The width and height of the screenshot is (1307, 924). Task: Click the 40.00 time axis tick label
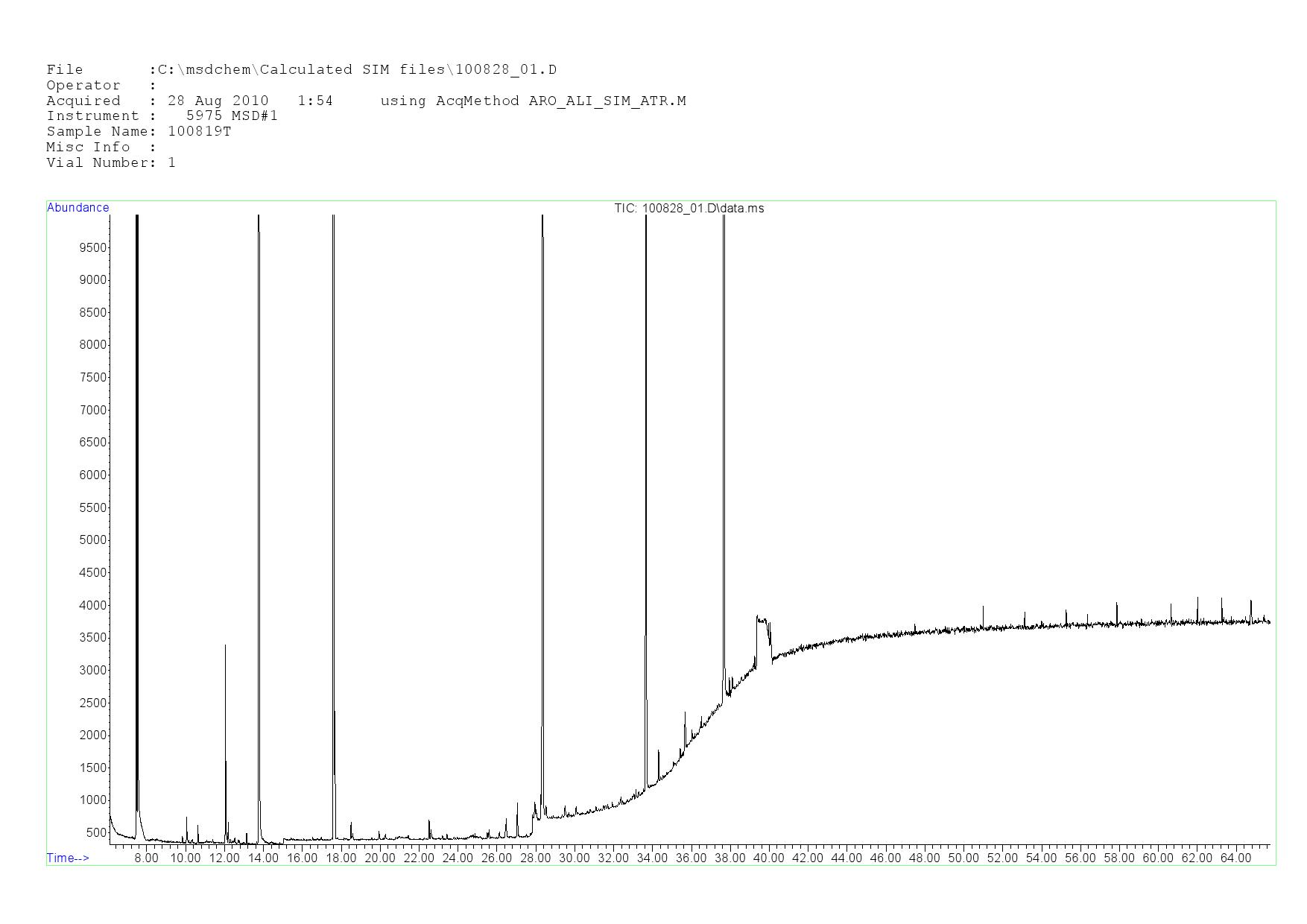(769, 858)
